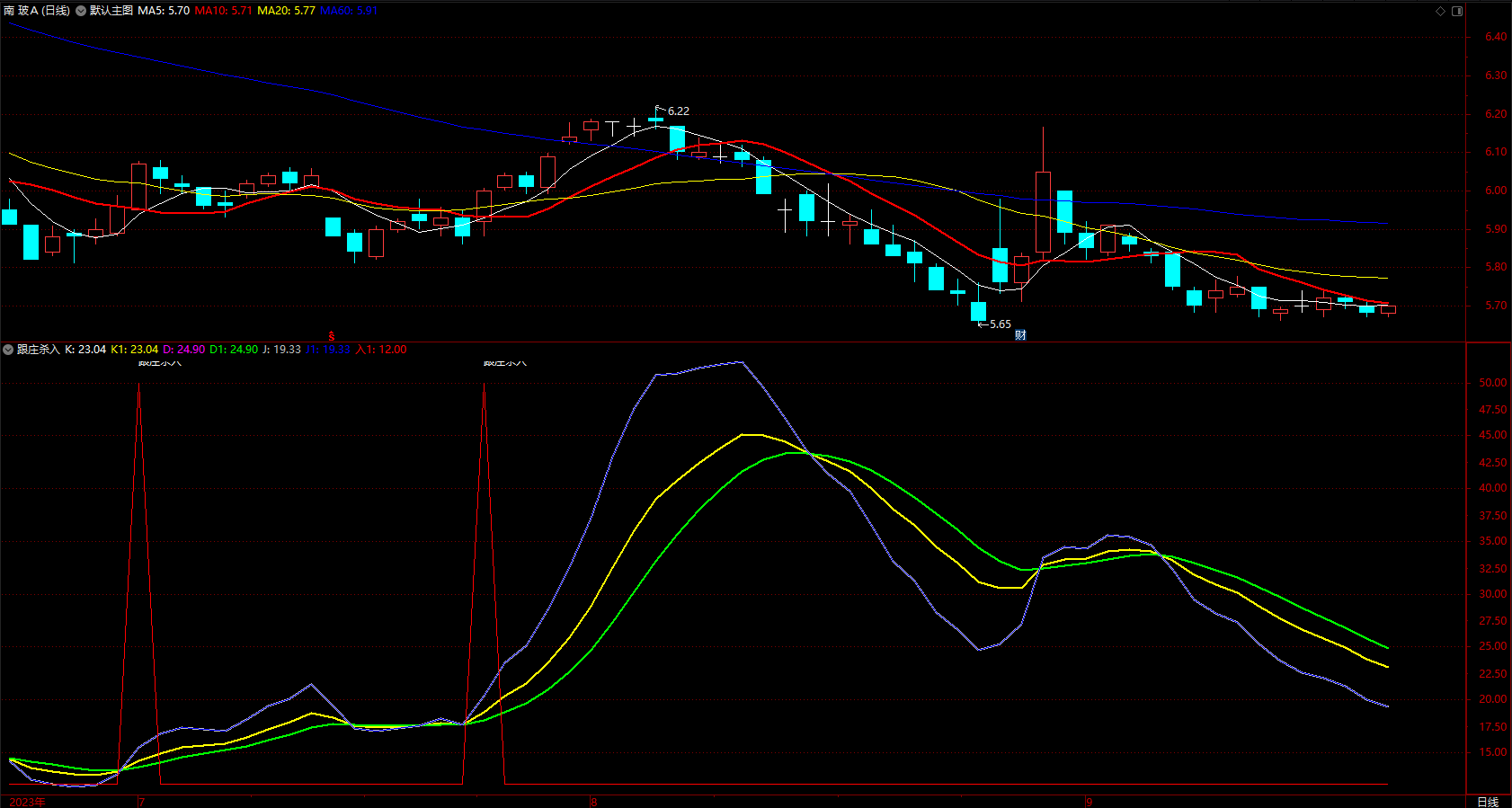Click the 32.50 indicator axis label
The image size is (1512, 808).
pyautogui.click(x=1492, y=569)
